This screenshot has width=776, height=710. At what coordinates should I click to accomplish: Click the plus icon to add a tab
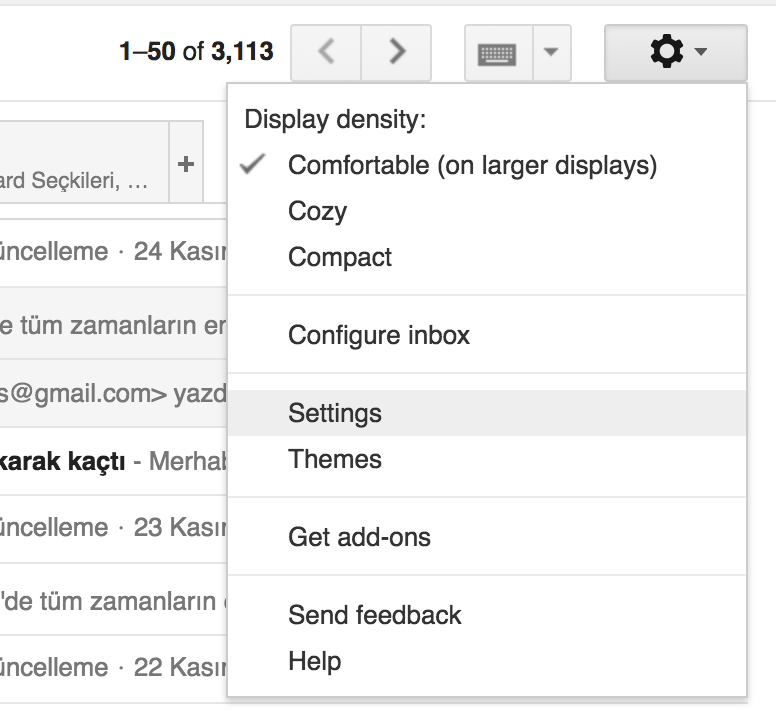[x=186, y=165]
